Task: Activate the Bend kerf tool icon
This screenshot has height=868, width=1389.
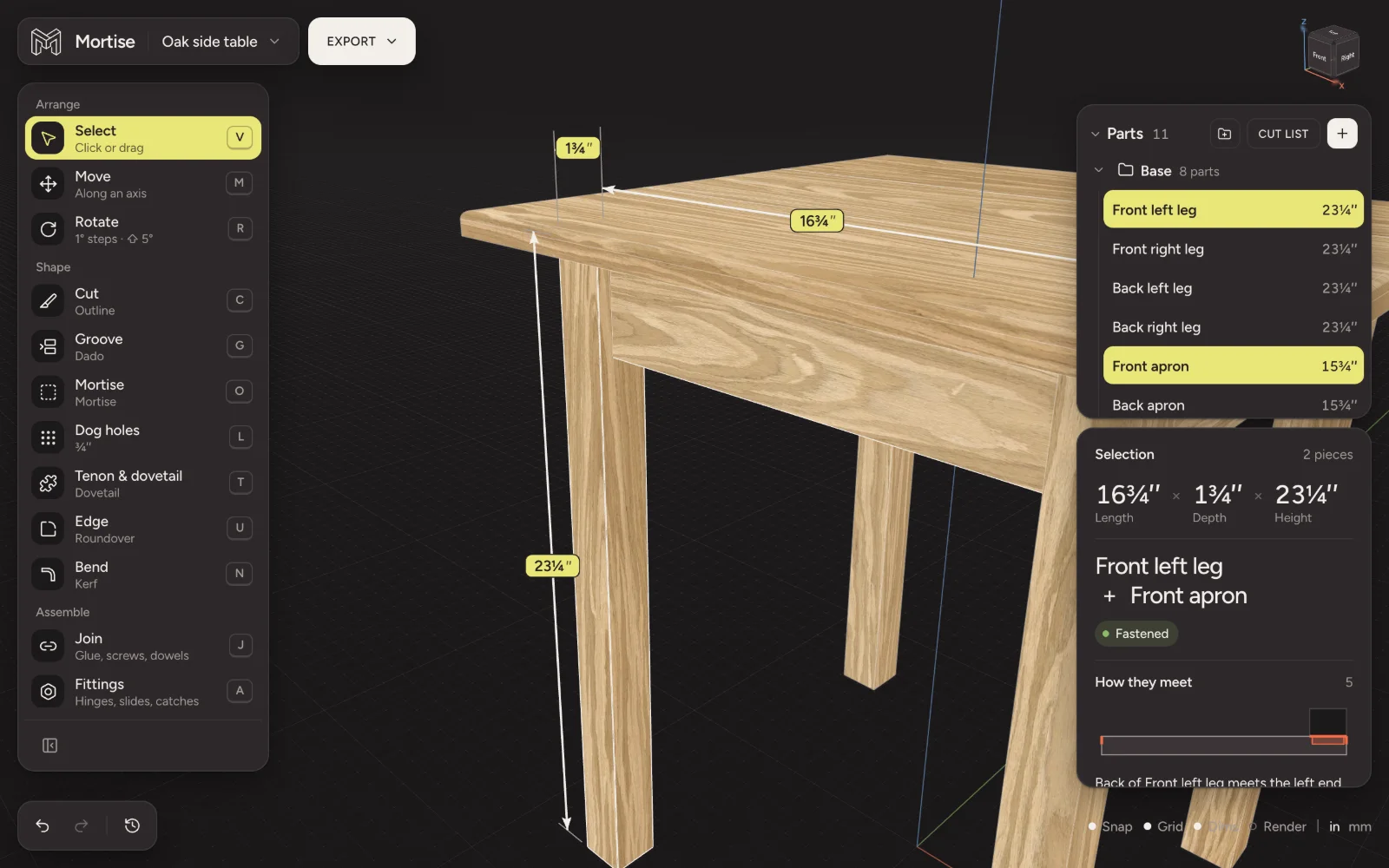Action: (x=49, y=575)
